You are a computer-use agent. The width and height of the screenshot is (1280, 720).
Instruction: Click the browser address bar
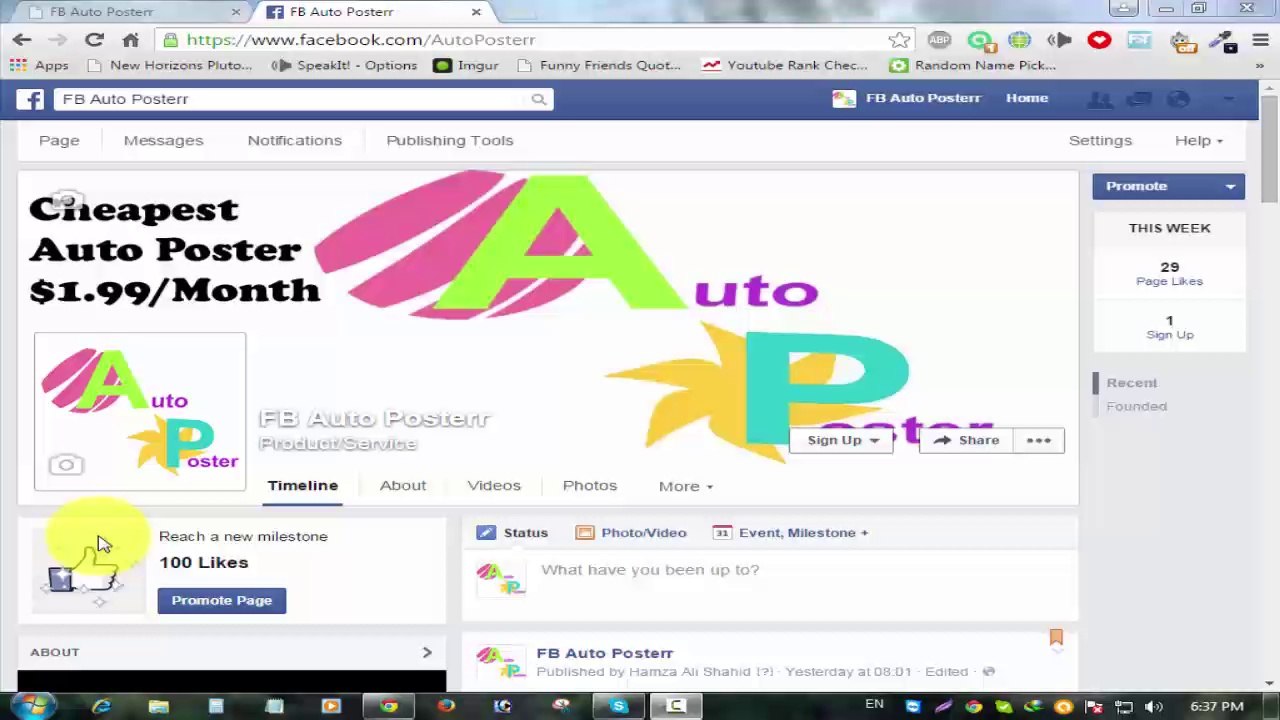[x=536, y=40]
